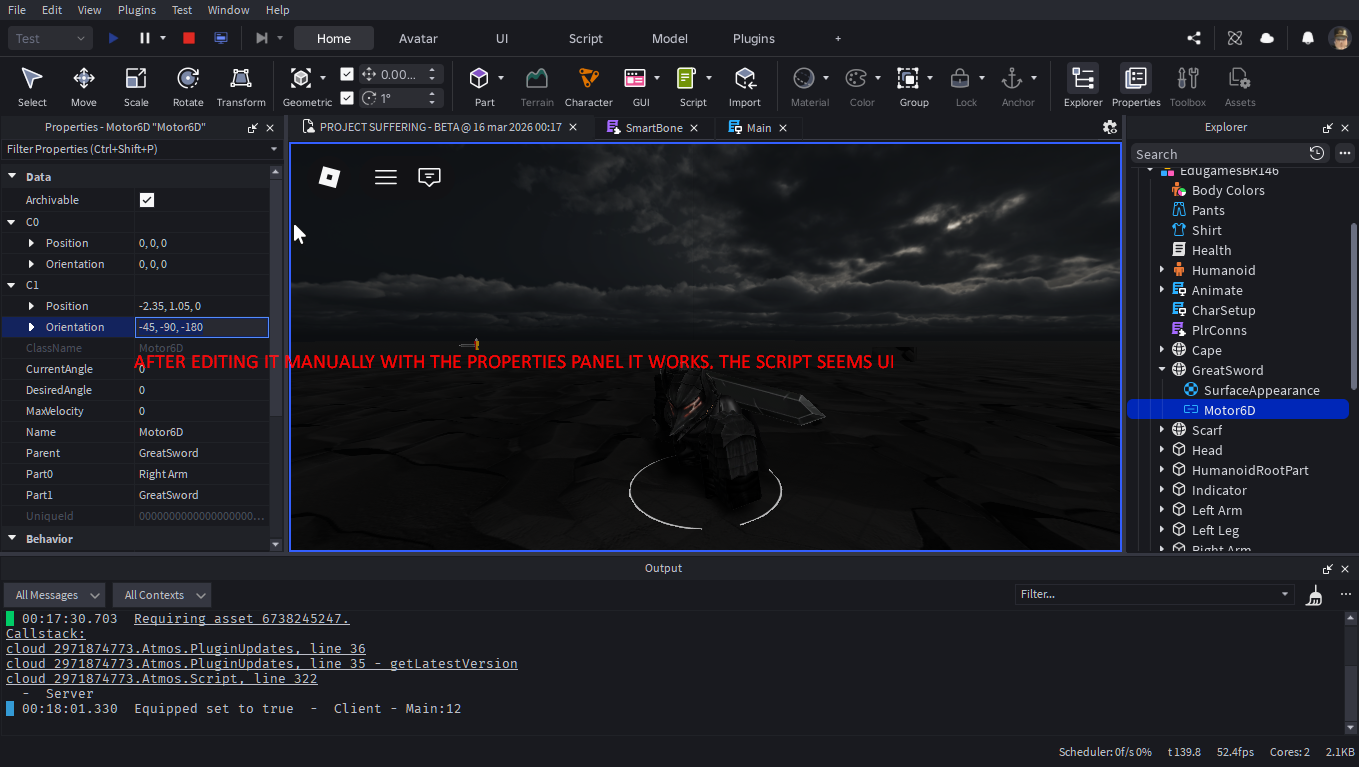The image size is (1359, 767).
Task: Select SurfaceAppearance in Explorer
Action: tap(1250, 390)
